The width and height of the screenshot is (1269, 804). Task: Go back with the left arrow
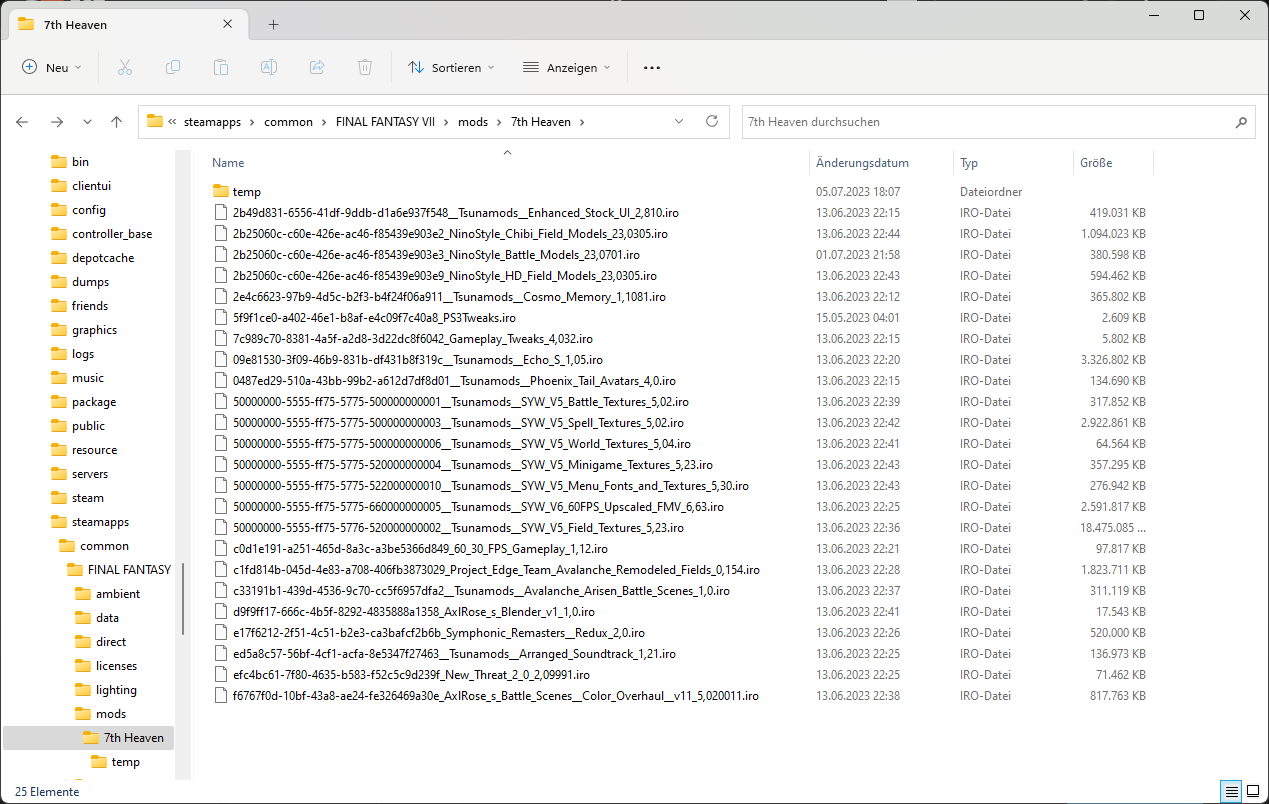(22, 122)
